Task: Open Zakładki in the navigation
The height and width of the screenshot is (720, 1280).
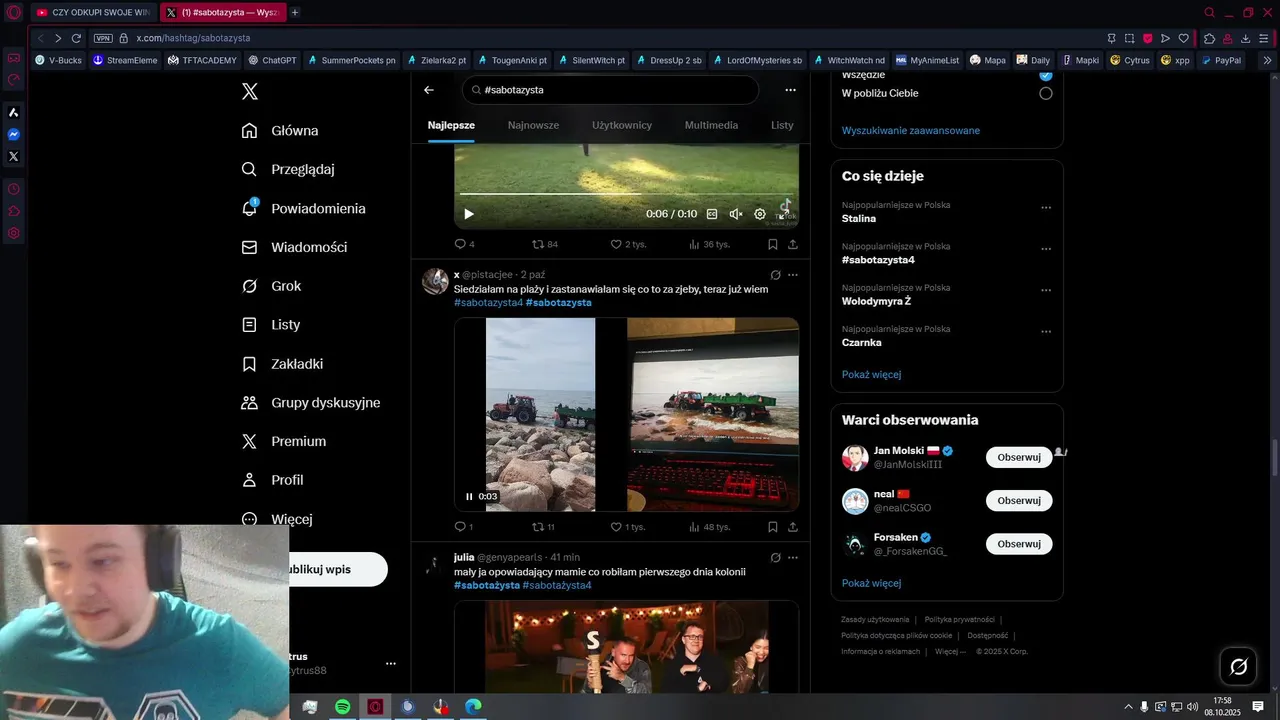Action: [283, 364]
